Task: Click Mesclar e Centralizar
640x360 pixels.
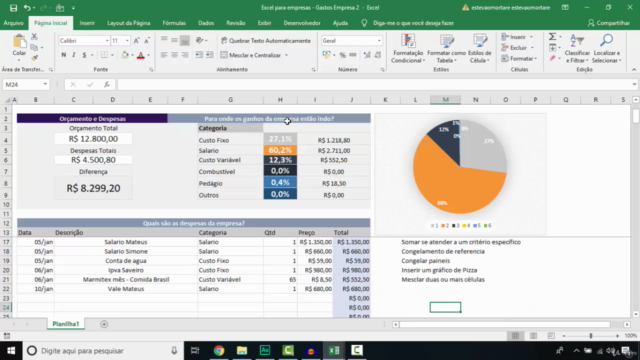Action: [x=251, y=55]
